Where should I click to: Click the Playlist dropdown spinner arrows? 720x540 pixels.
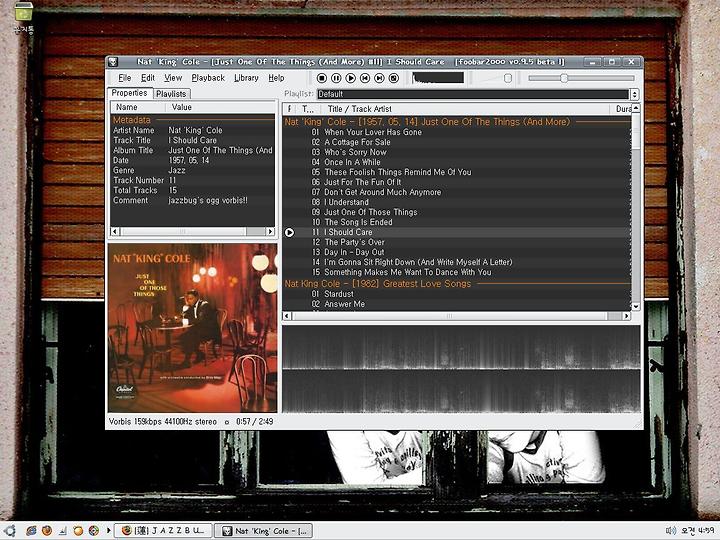[x=635, y=94]
